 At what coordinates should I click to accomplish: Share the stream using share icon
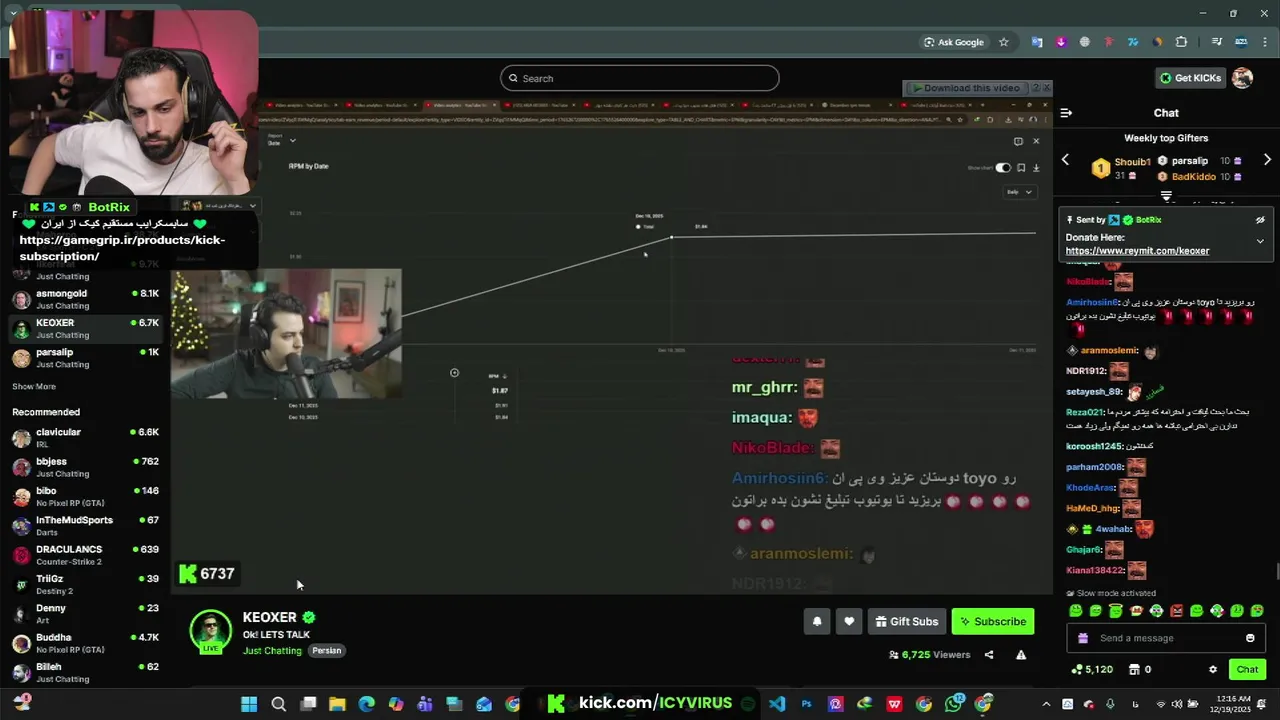[989, 655]
